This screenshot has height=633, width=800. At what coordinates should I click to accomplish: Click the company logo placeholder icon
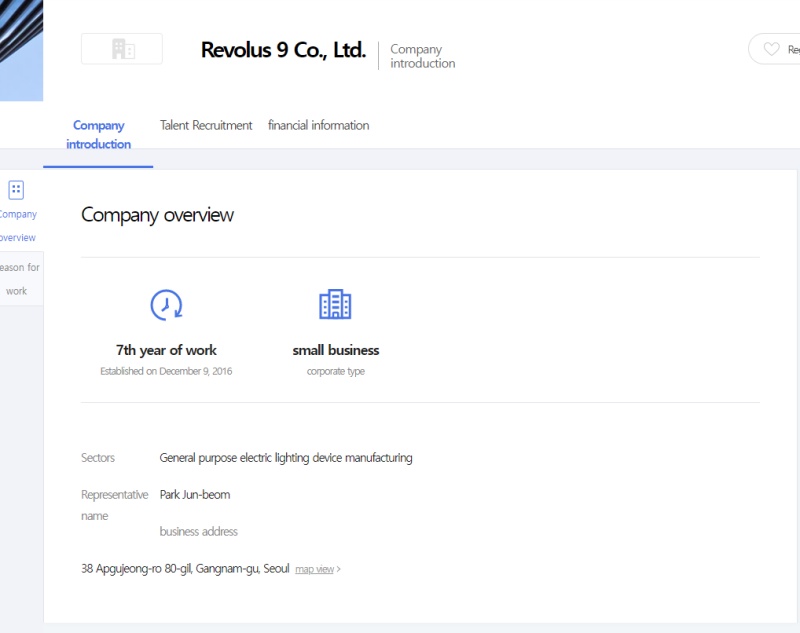122,49
